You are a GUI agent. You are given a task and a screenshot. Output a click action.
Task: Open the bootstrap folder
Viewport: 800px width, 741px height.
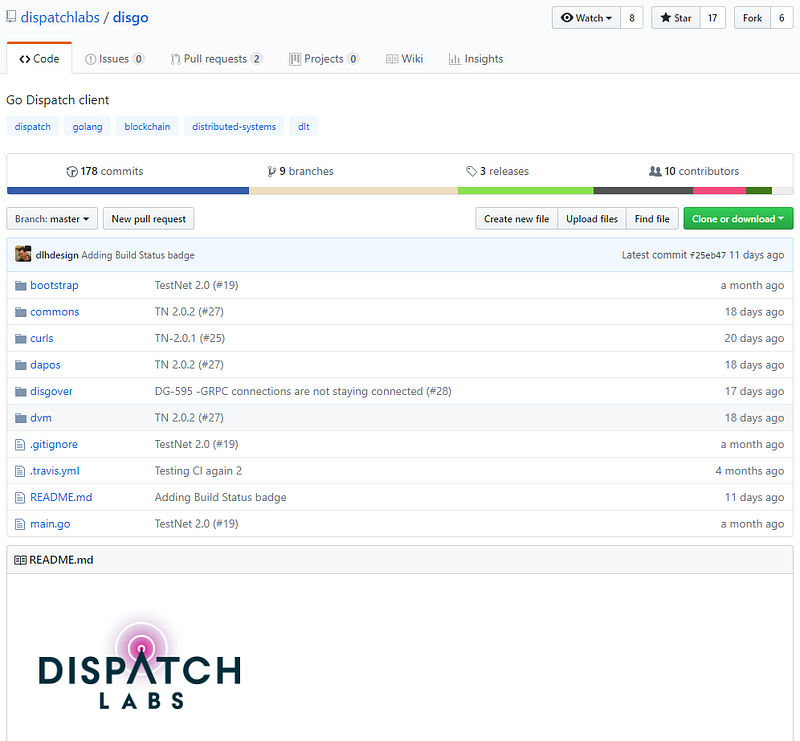point(54,285)
